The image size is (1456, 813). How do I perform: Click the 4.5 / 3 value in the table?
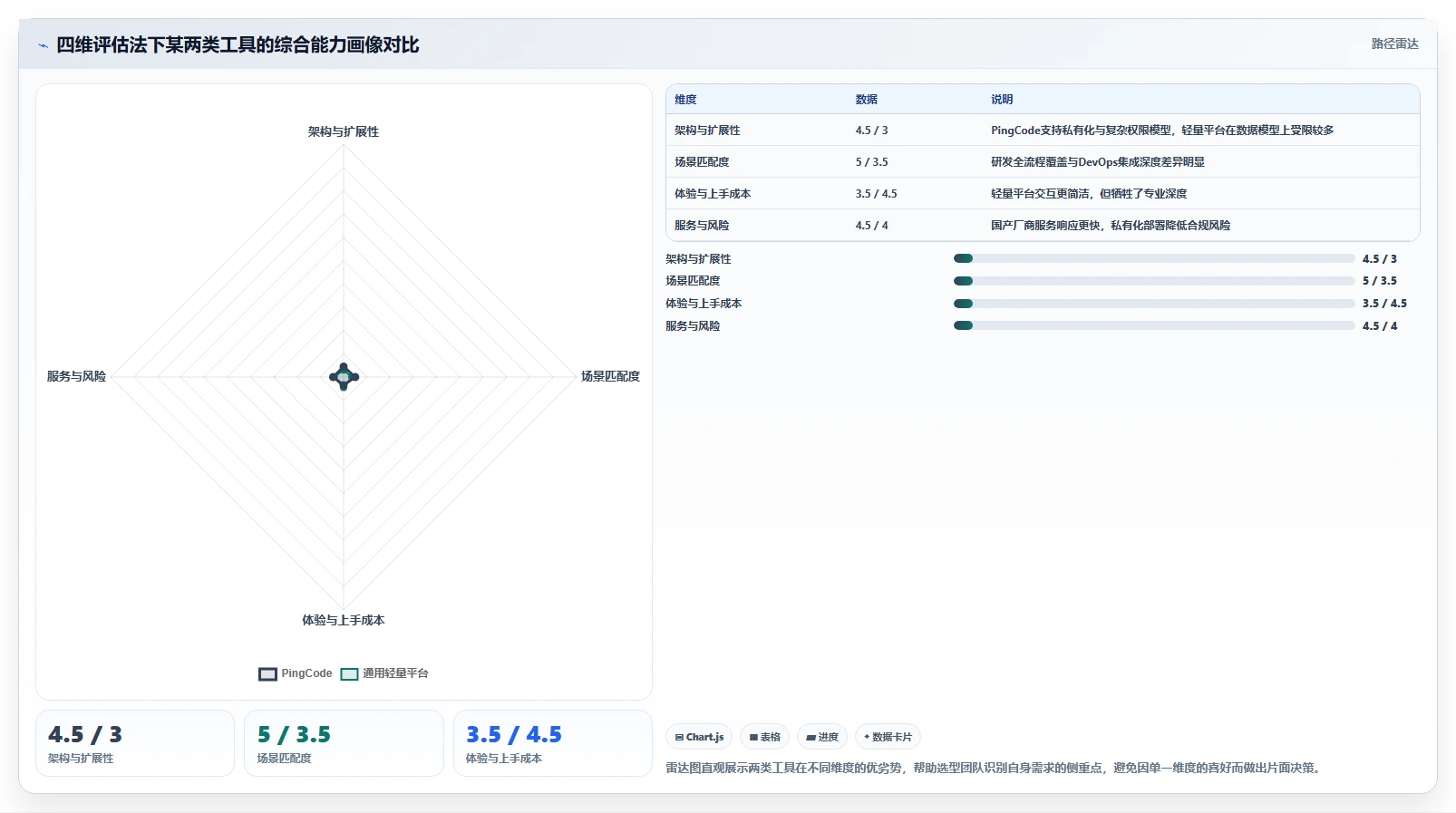(871, 131)
